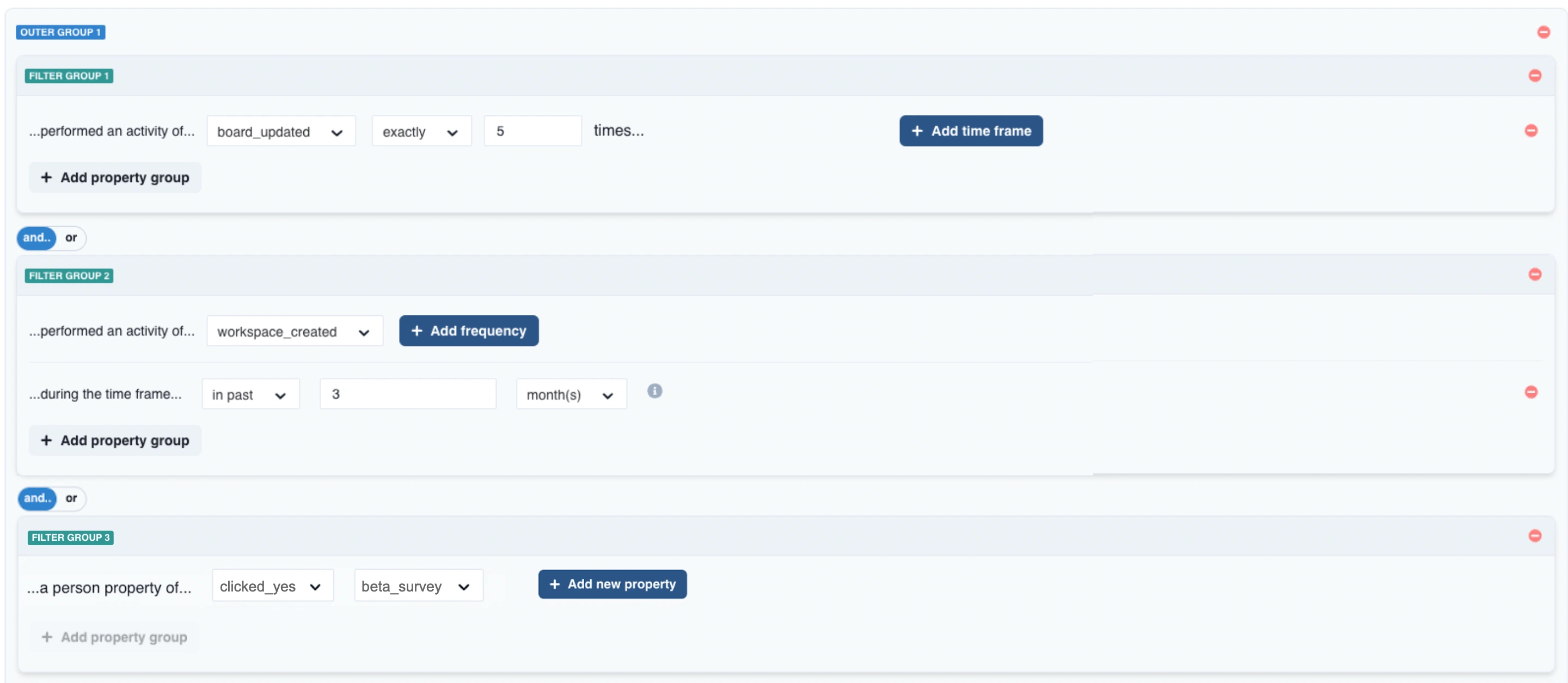Open the 'exactly' frequency dropdown

[421, 131]
